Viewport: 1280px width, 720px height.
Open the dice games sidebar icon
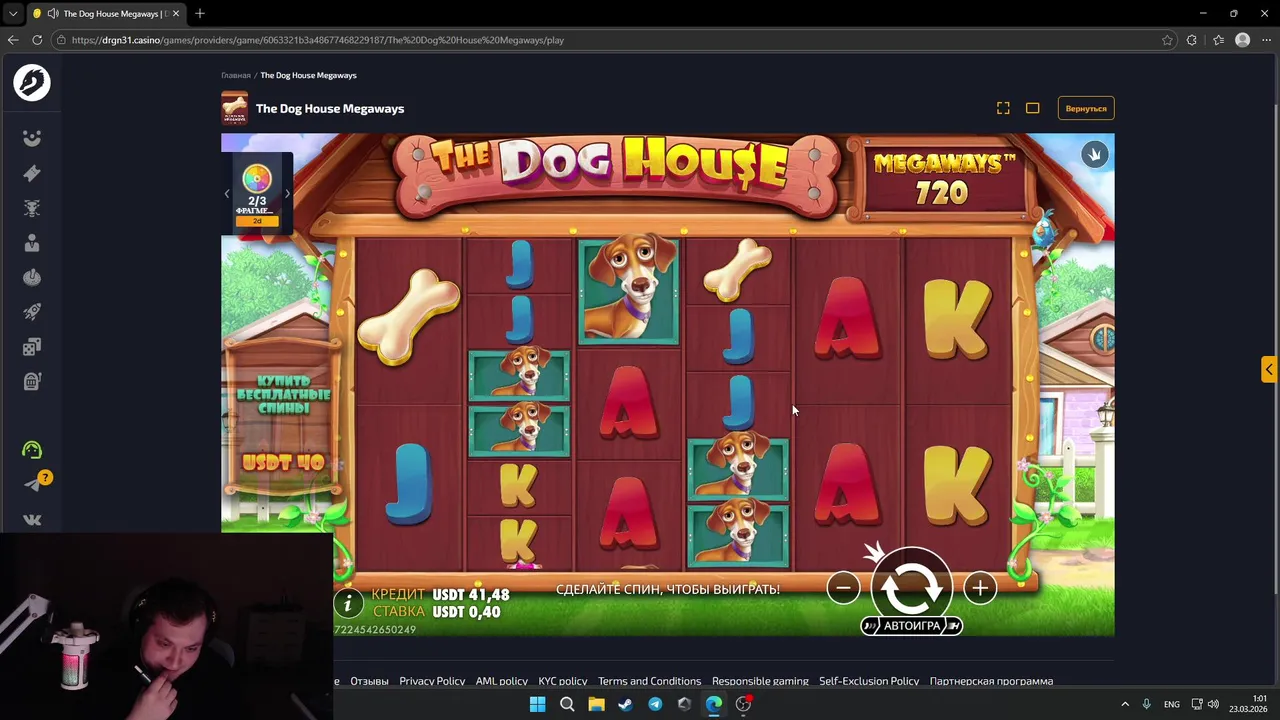pos(32,347)
